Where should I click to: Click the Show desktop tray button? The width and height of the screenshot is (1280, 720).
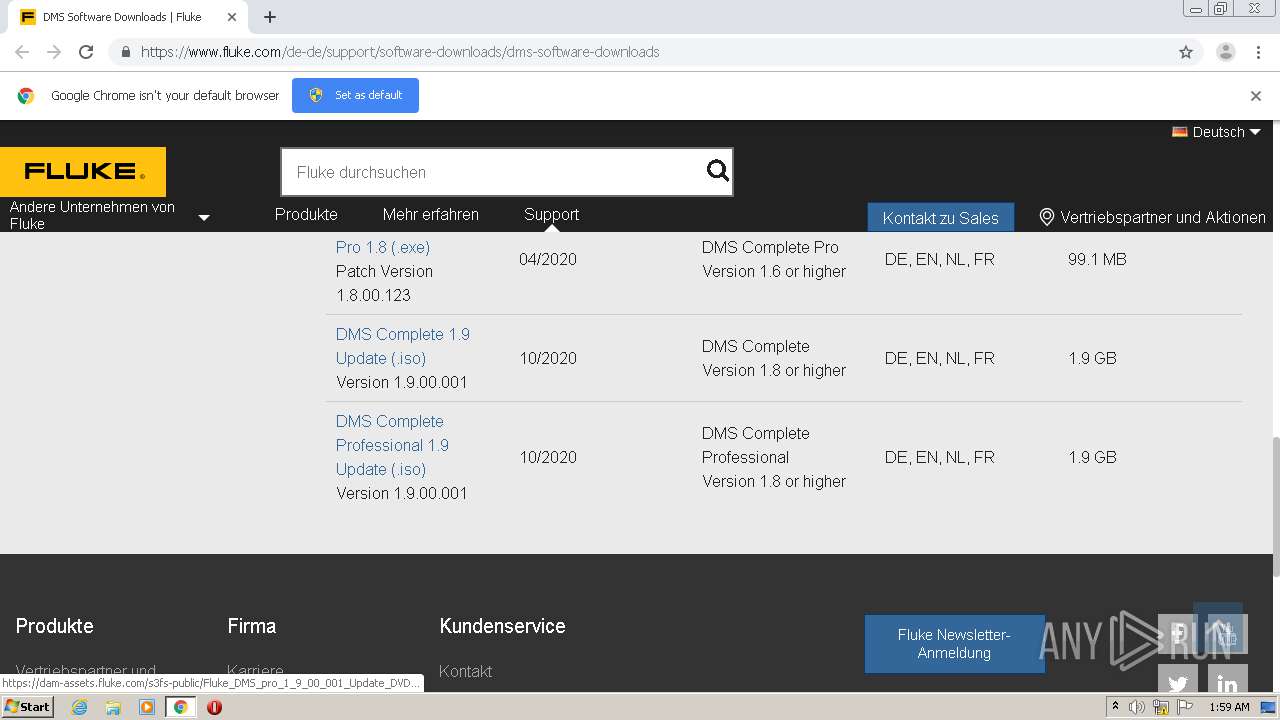click(1270, 707)
